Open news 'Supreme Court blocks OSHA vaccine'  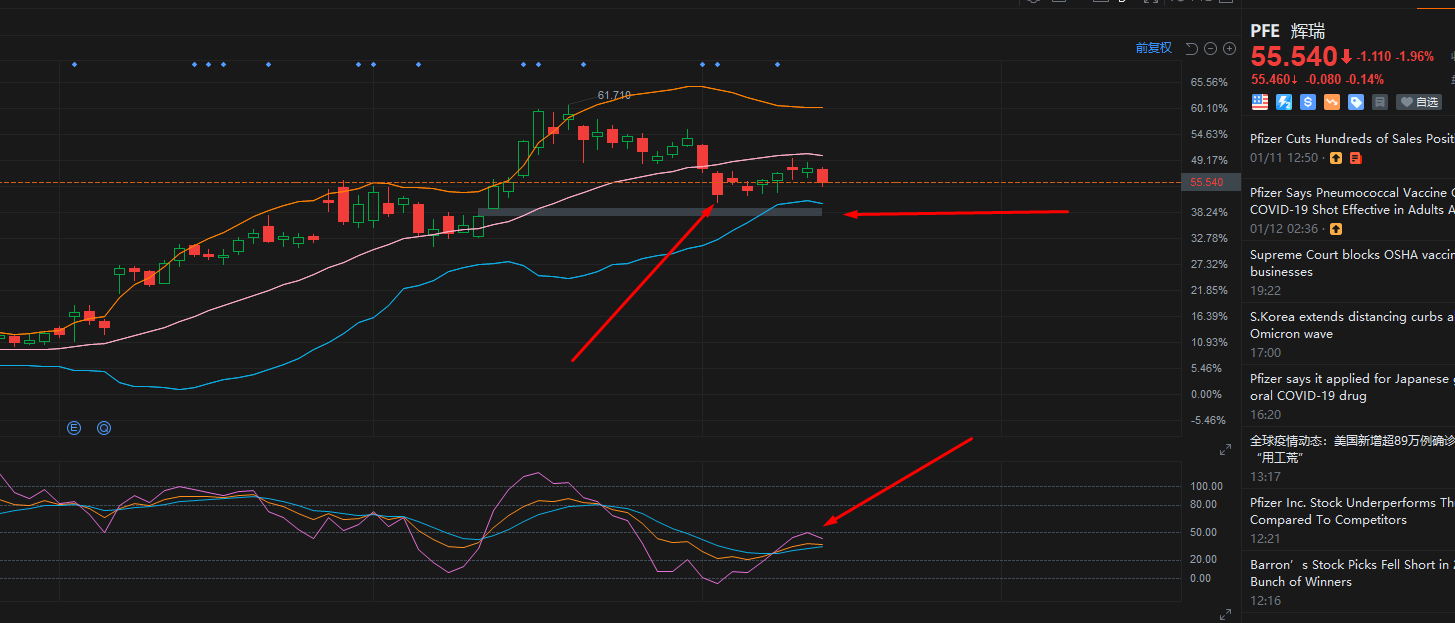point(1352,263)
